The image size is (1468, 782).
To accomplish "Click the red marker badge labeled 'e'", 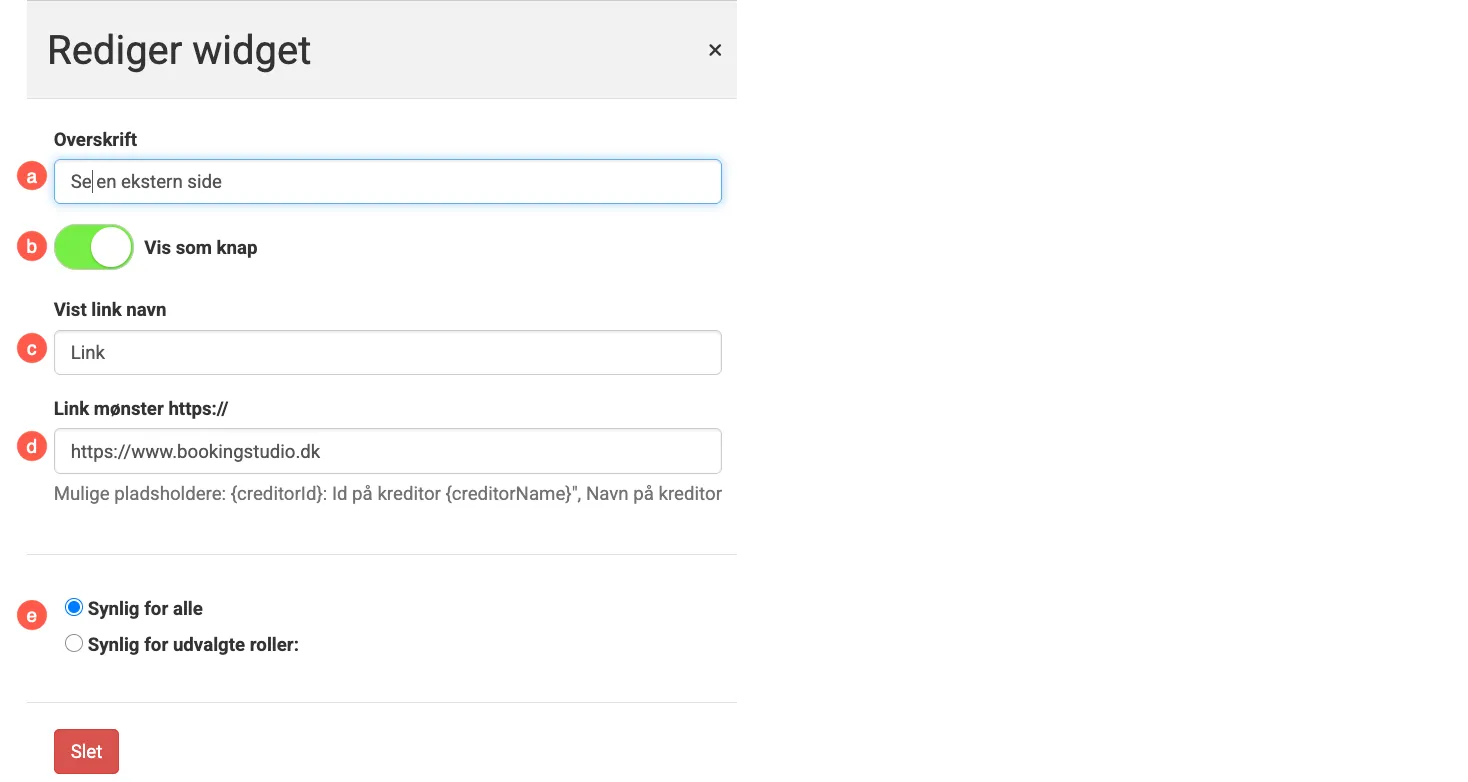I will tap(31, 615).
